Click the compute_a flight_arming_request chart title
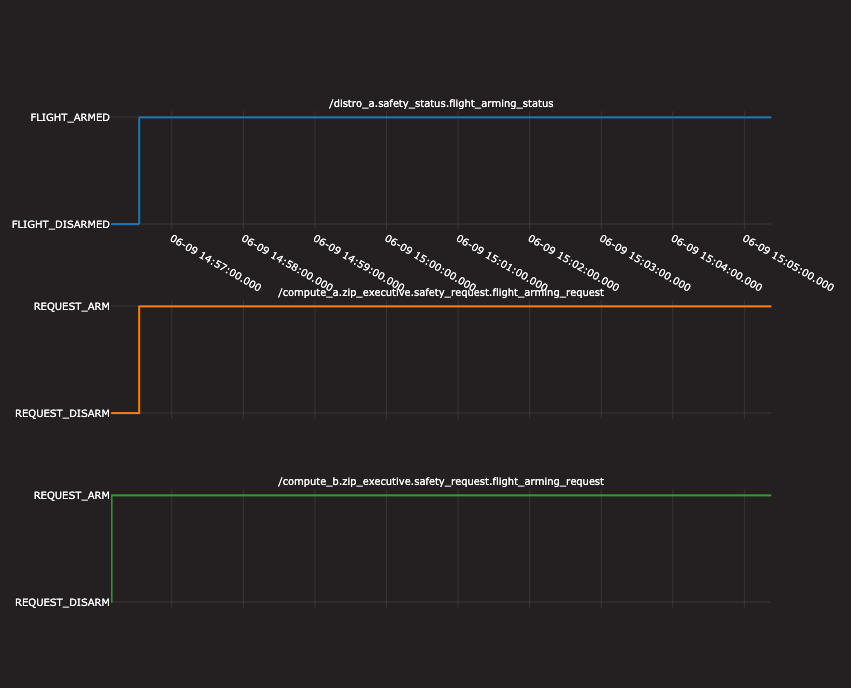 [441, 292]
